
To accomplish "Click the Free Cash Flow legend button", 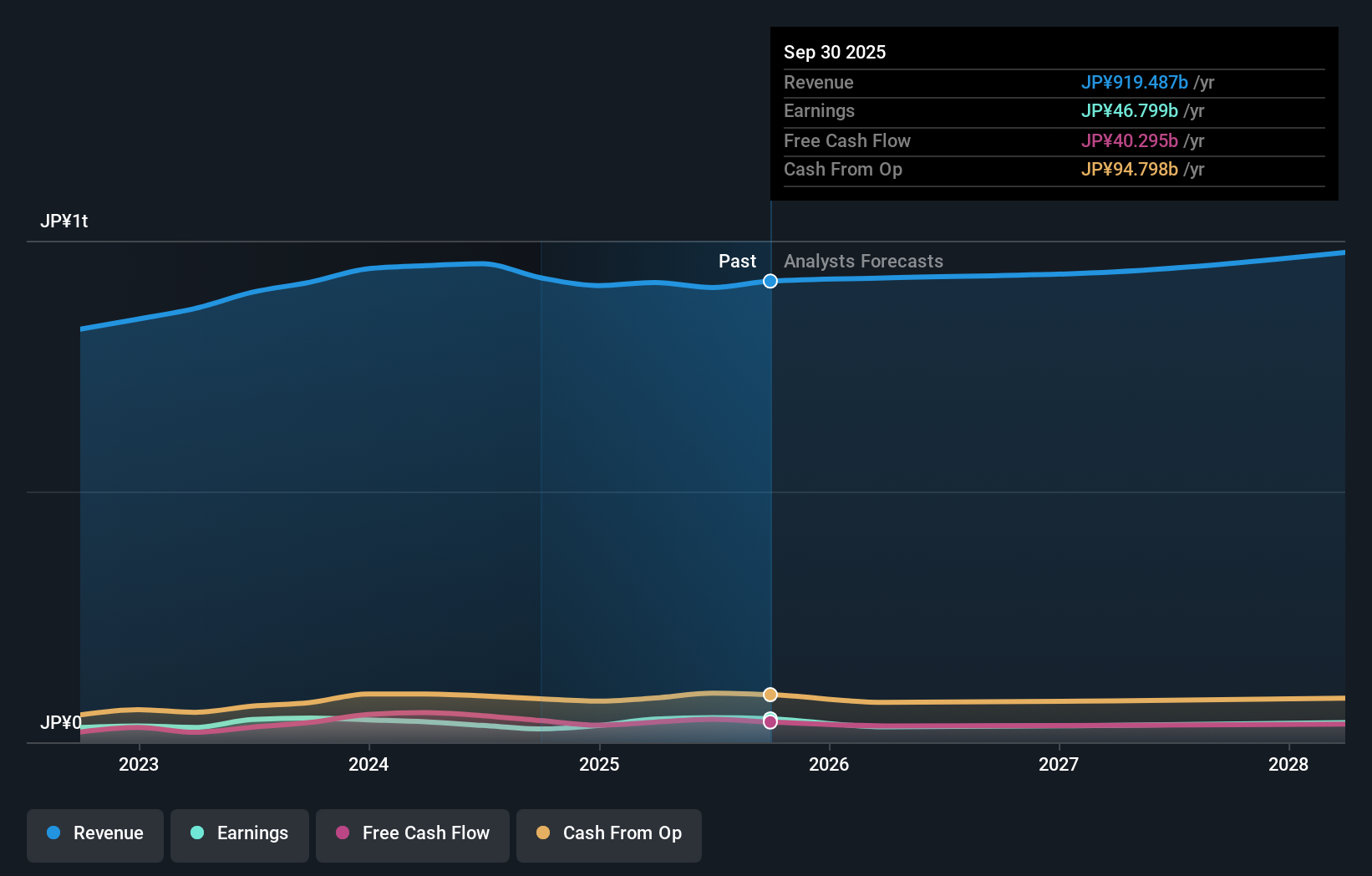I will click(x=412, y=833).
